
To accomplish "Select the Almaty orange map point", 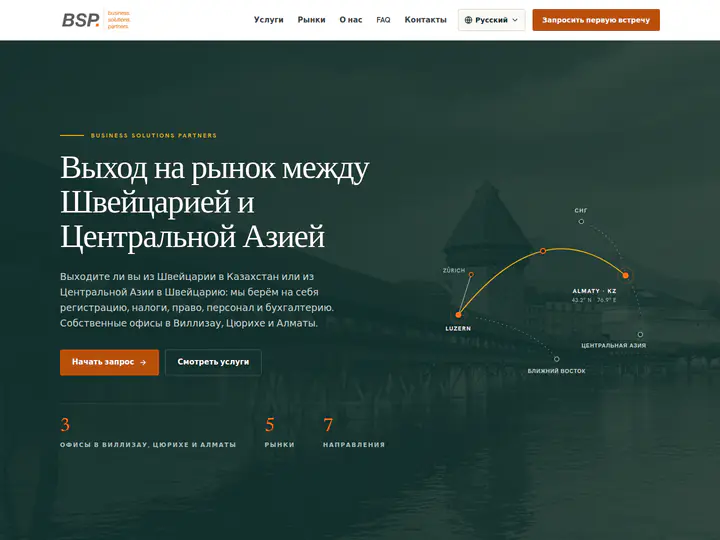I will (x=625, y=276).
